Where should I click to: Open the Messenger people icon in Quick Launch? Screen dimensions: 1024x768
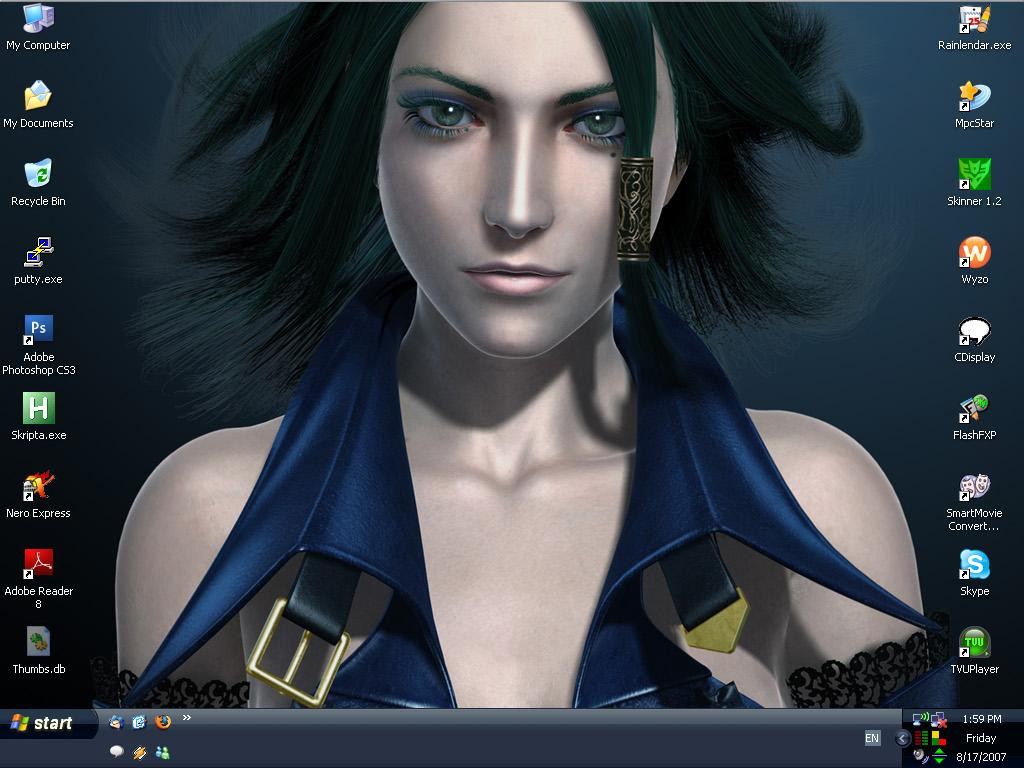tap(163, 753)
